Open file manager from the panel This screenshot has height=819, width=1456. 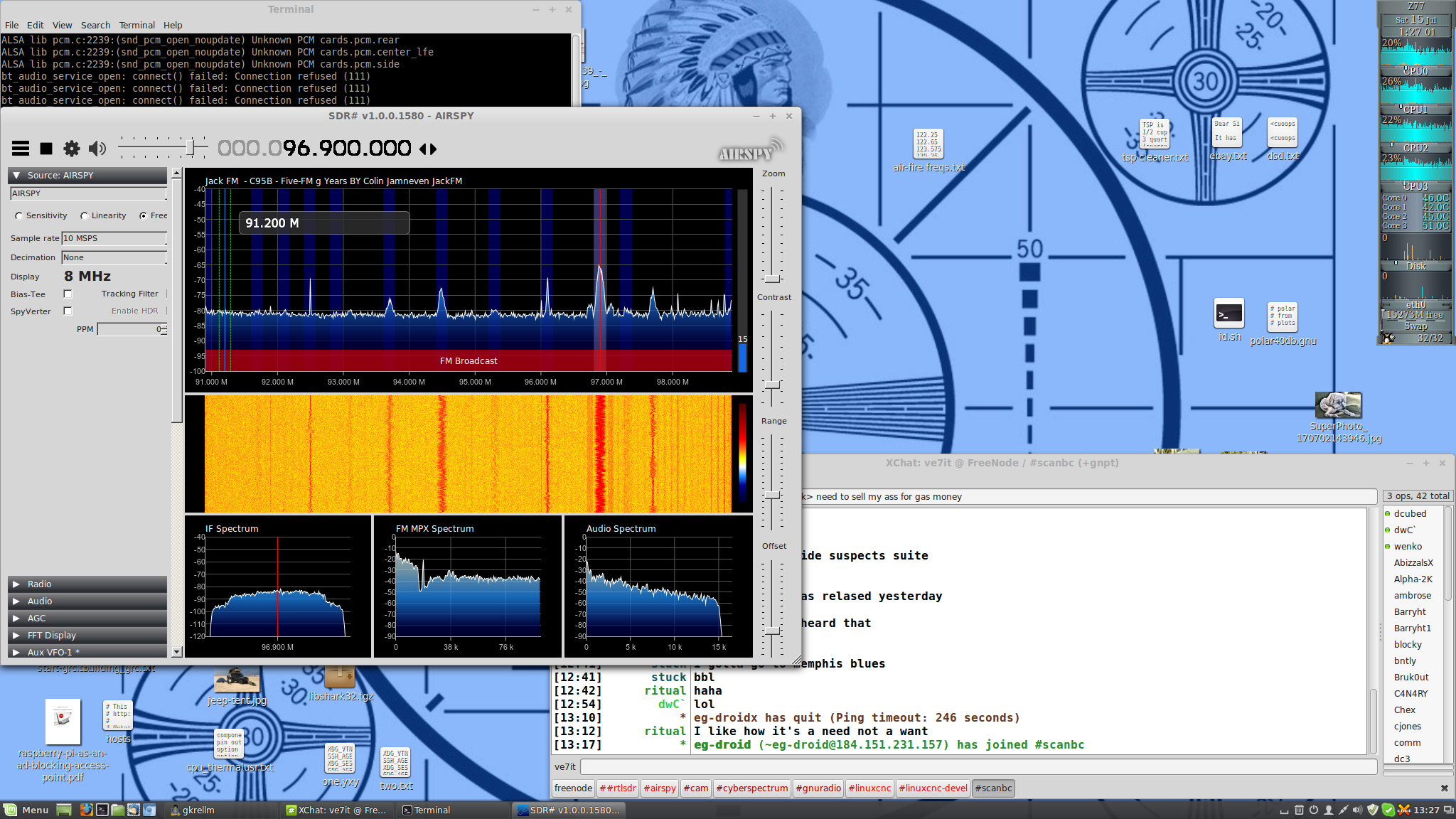tap(117, 810)
